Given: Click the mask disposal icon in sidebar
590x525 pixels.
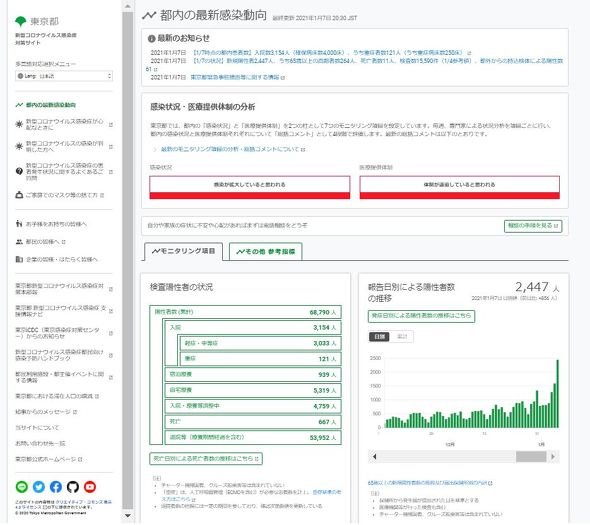Looking at the screenshot, I should click(19, 195).
